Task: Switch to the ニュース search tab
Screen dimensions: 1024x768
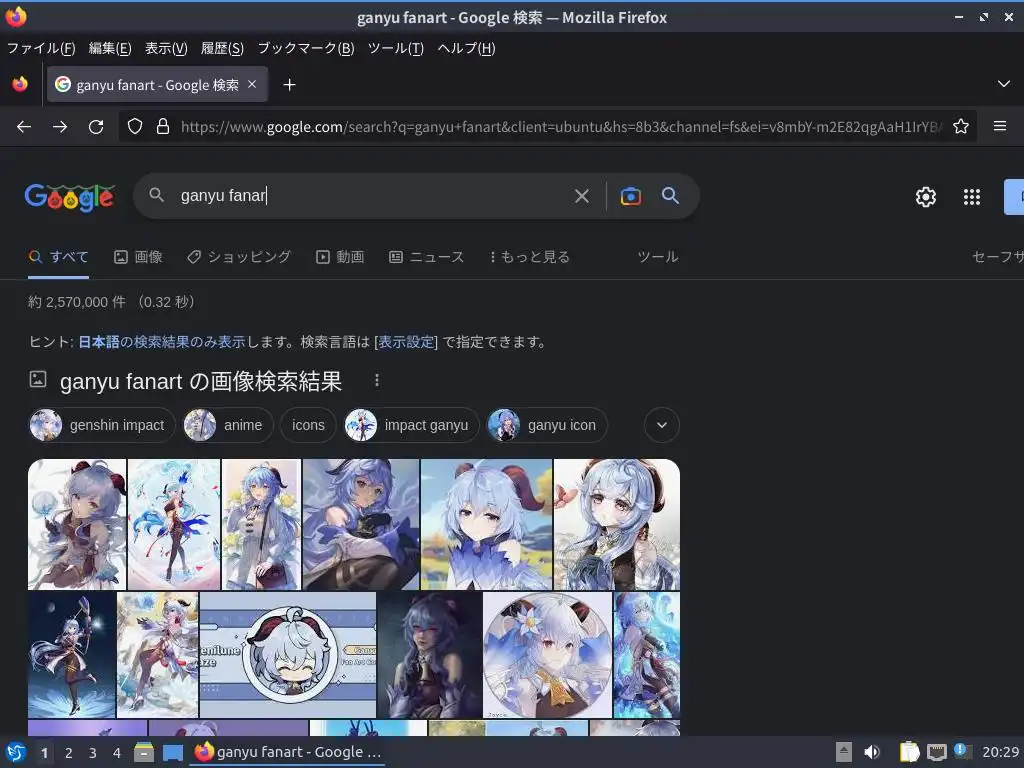Action: tap(426, 257)
